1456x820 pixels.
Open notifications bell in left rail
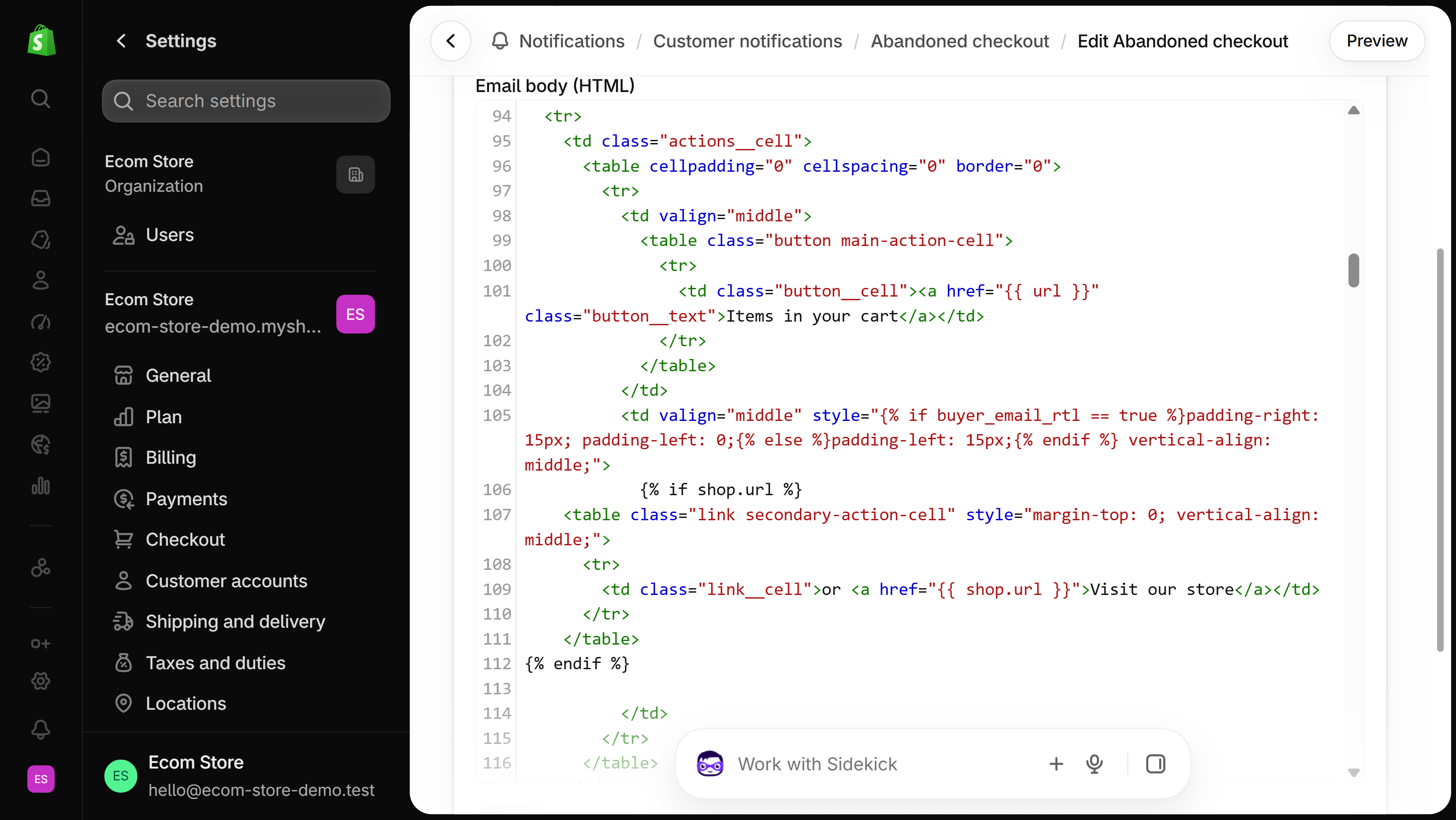point(41,729)
